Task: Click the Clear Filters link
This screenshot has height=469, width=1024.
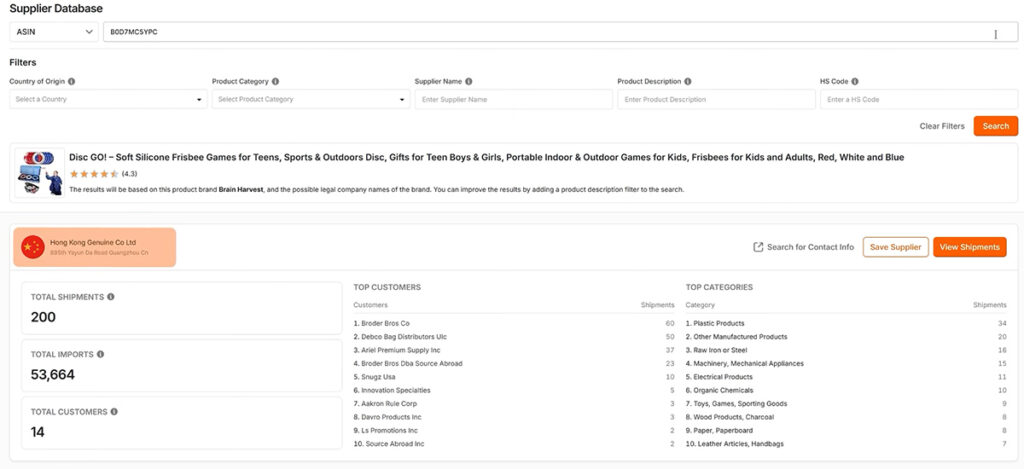Action: 942,126
